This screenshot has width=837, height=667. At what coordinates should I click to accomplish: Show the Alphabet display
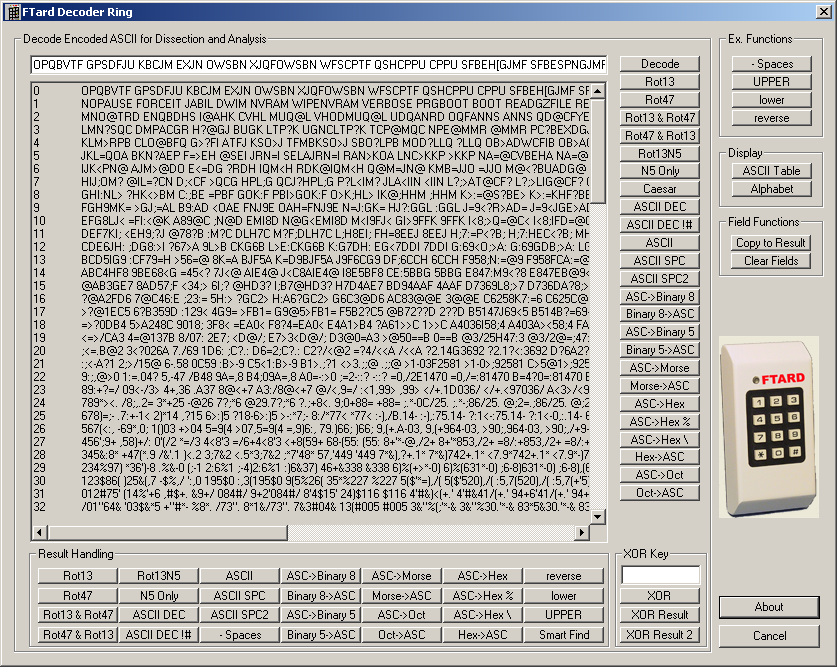pos(771,189)
